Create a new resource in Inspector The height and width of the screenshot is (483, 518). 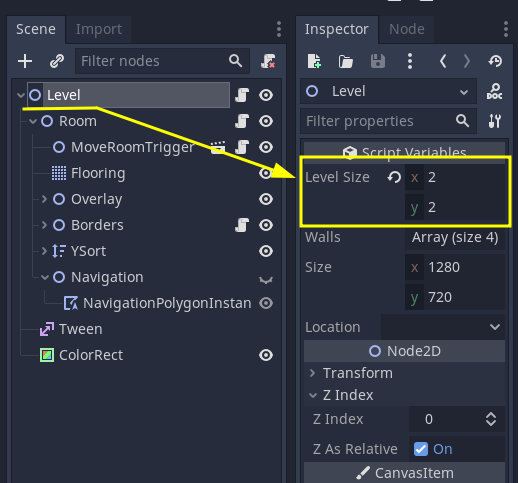pos(314,61)
